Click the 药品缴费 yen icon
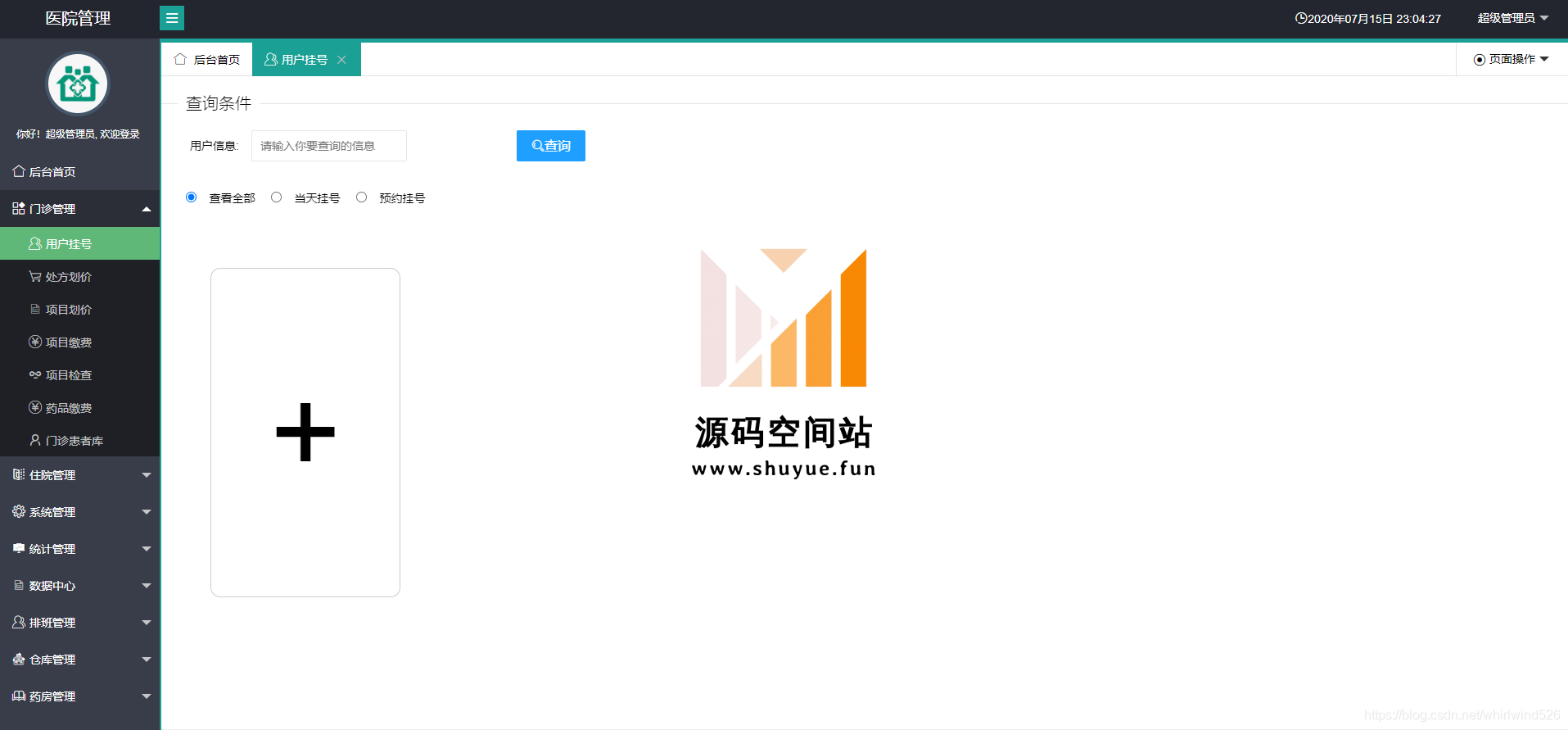The width and height of the screenshot is (1568, 730). 35,407
